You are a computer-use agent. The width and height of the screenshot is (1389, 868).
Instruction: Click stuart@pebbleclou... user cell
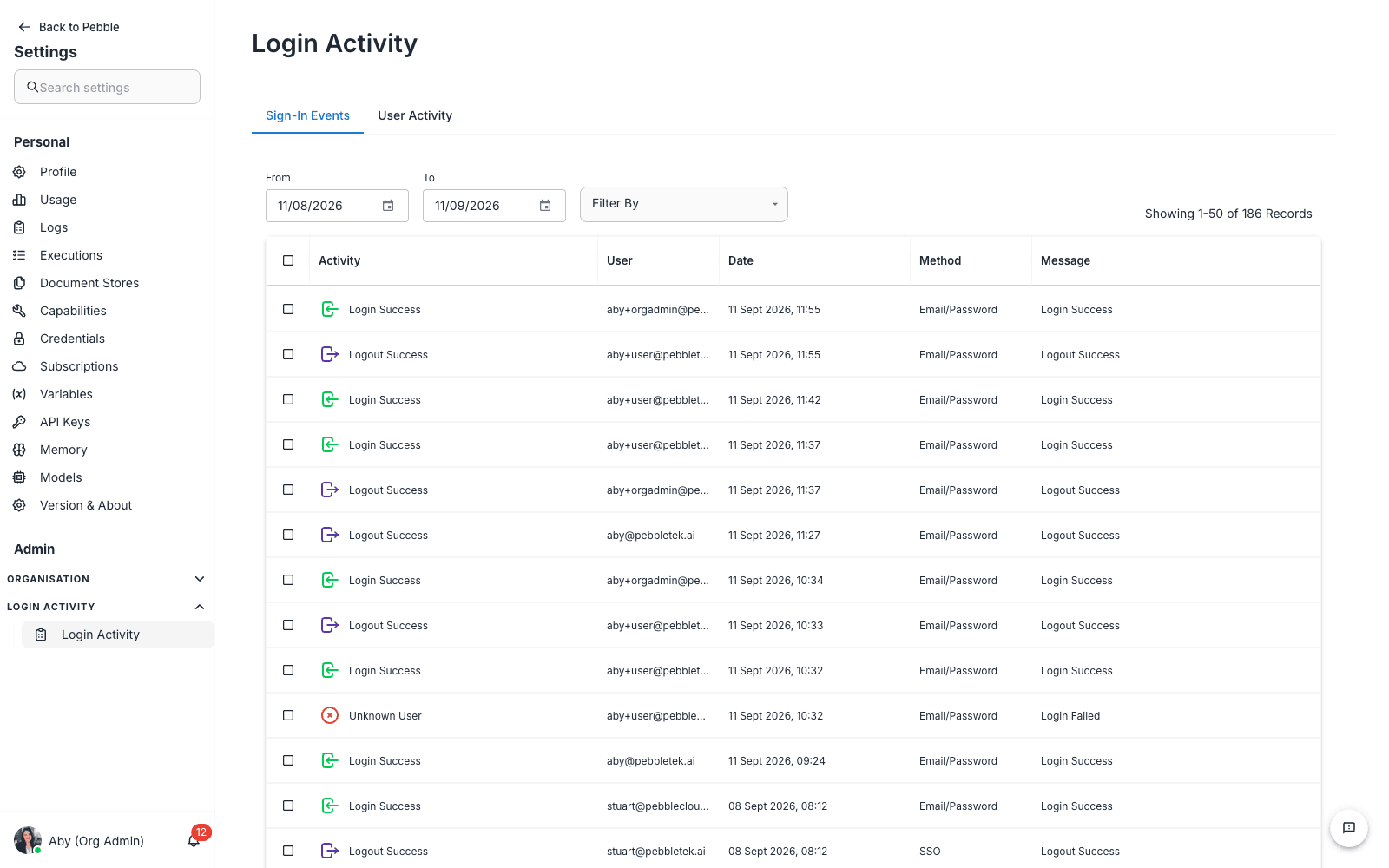coord(658,806)
